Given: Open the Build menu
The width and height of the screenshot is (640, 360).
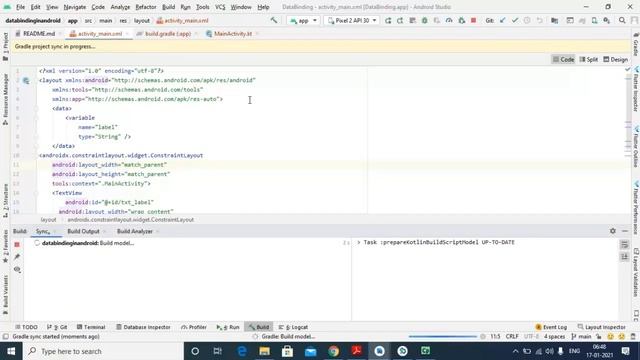Looking at the screenshot, I should click(168, 7).
